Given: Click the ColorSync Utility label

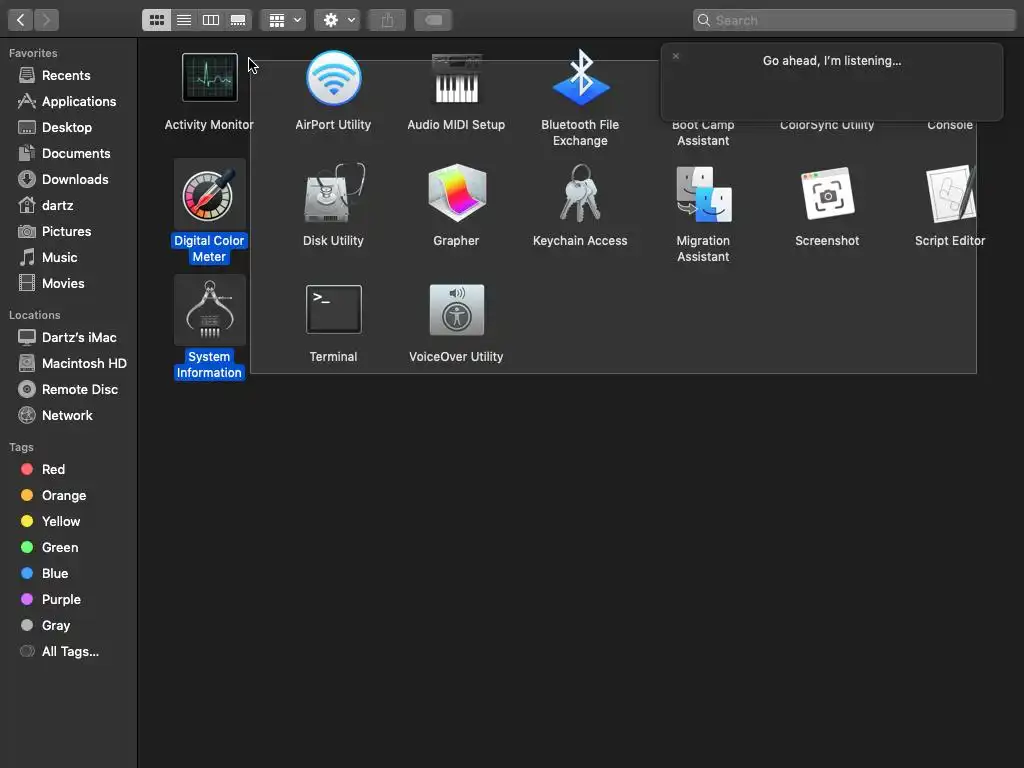Looking at the screenshot, I should 827,125.
